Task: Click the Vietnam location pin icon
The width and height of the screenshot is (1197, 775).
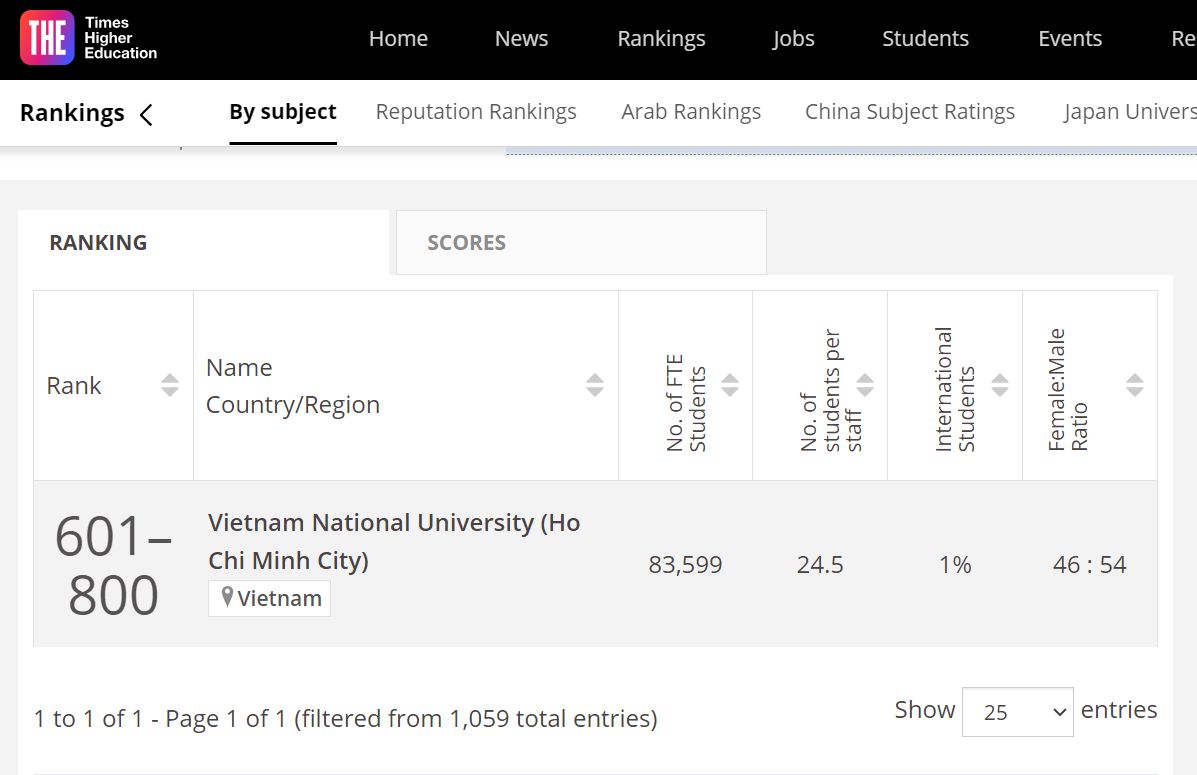Action: 227,597
